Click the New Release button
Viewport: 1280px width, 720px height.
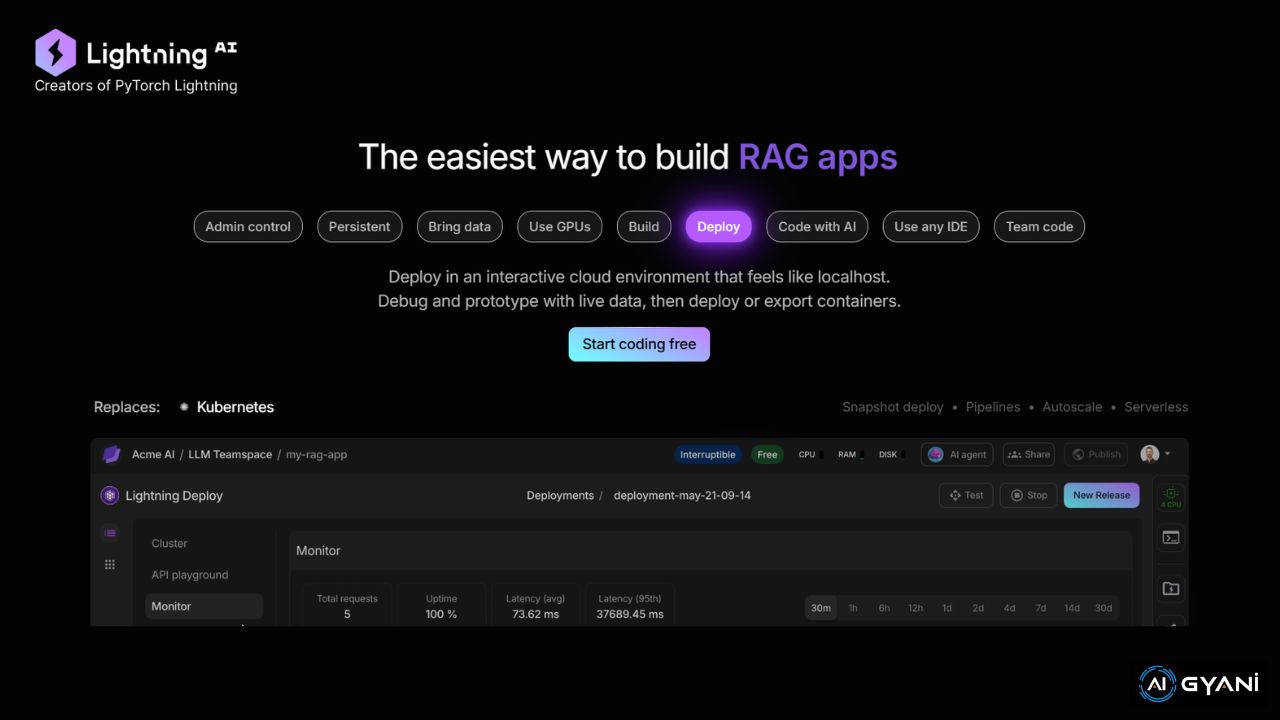pyautogui.click(x=1101, y=495)
